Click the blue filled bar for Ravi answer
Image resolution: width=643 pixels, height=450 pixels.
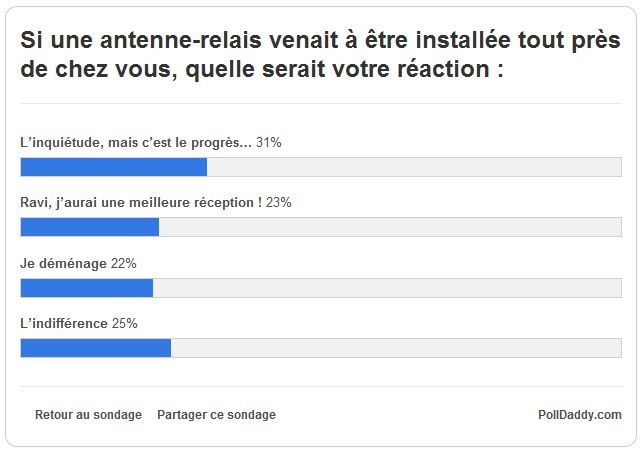tap(90, 227)
